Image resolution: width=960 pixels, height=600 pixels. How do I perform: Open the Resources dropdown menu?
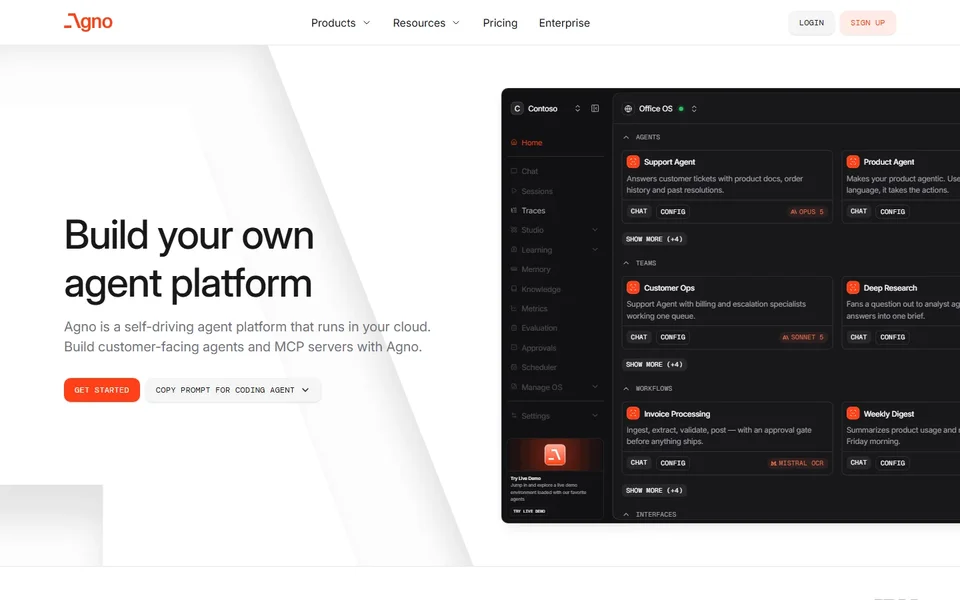tap(426, 23)
